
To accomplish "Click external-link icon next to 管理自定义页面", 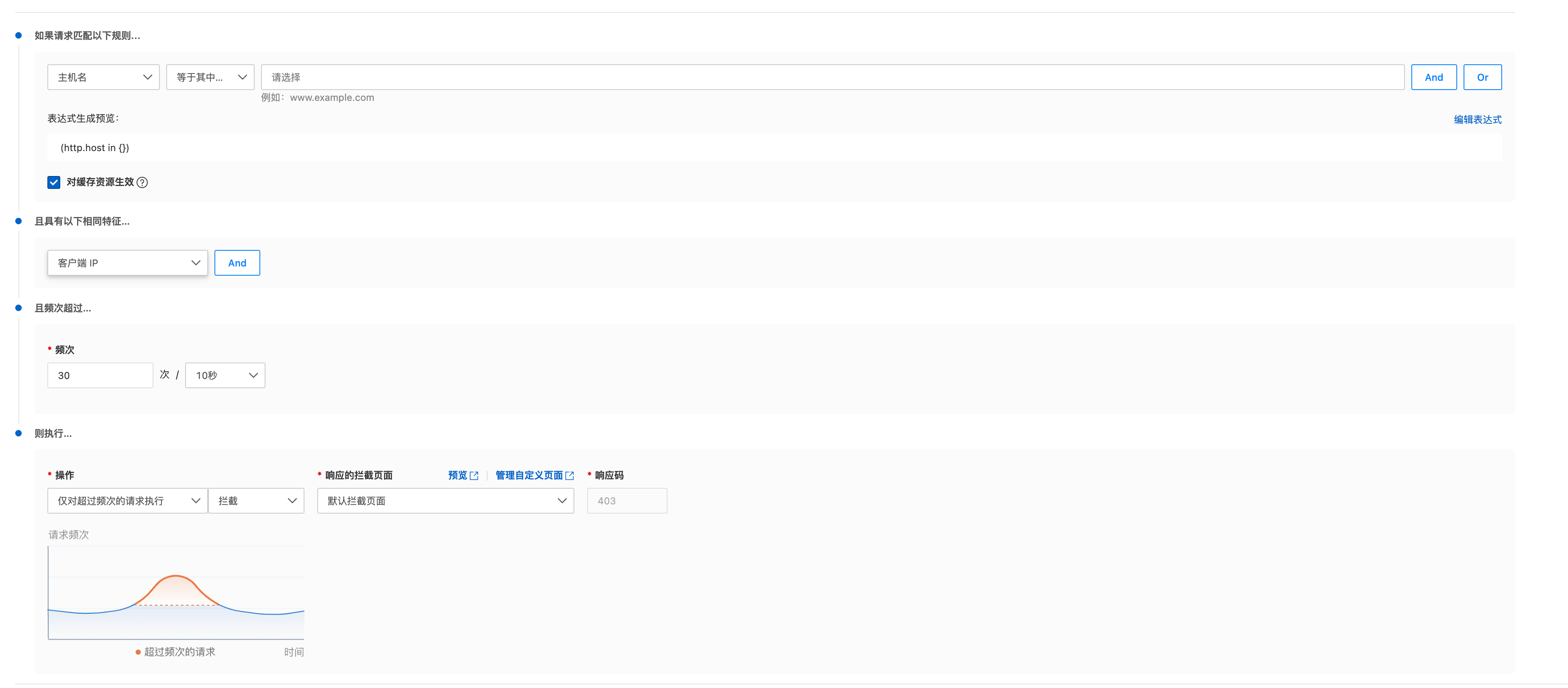I will click(570, 475).
